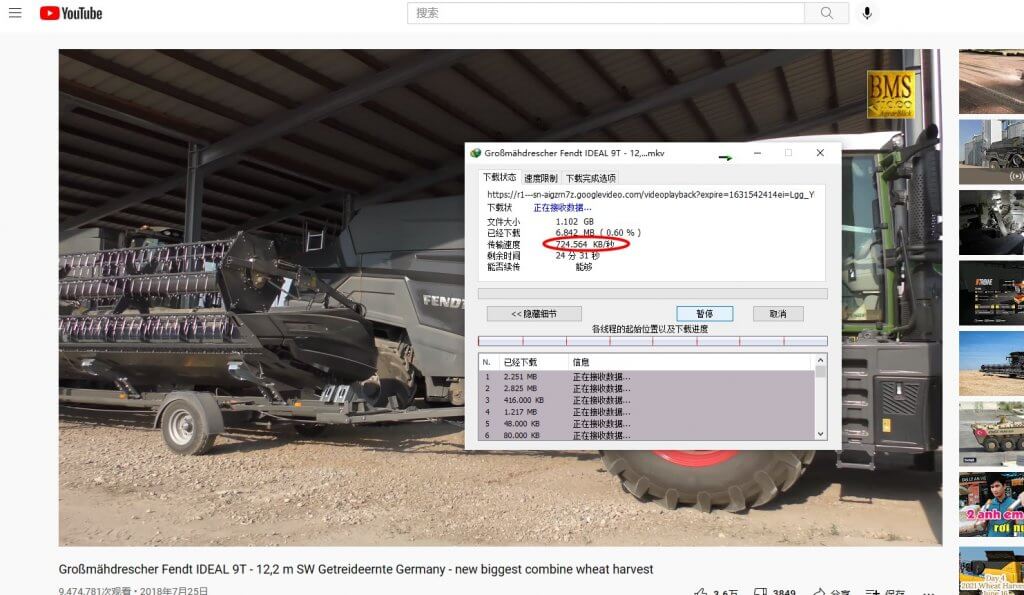The image size is (1024, 595).
Task: Click the overall download progress bar
Action: [x=652, y=294]
